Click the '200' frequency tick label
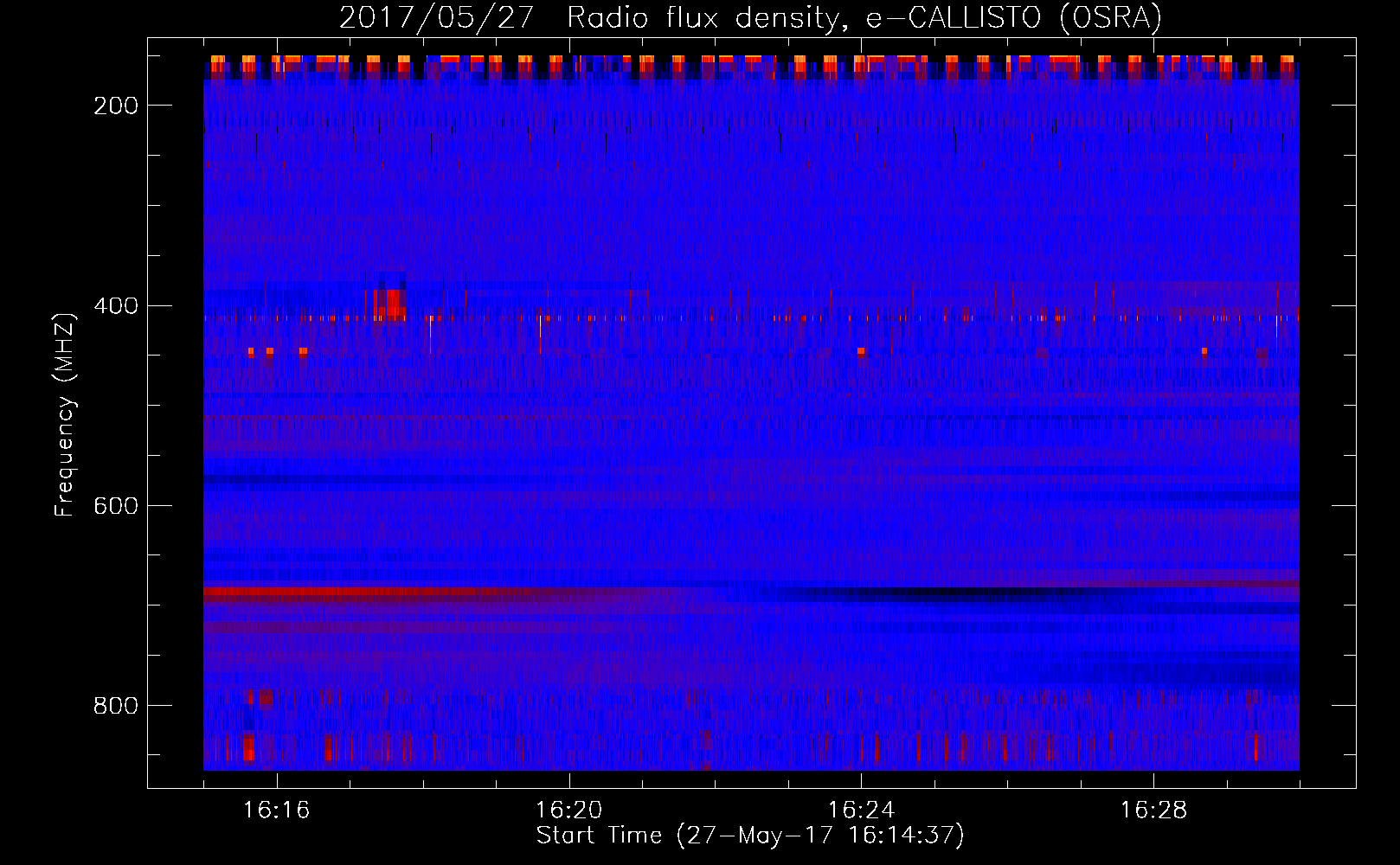This screenshot has height=865, width=1400. click(116, 106)
